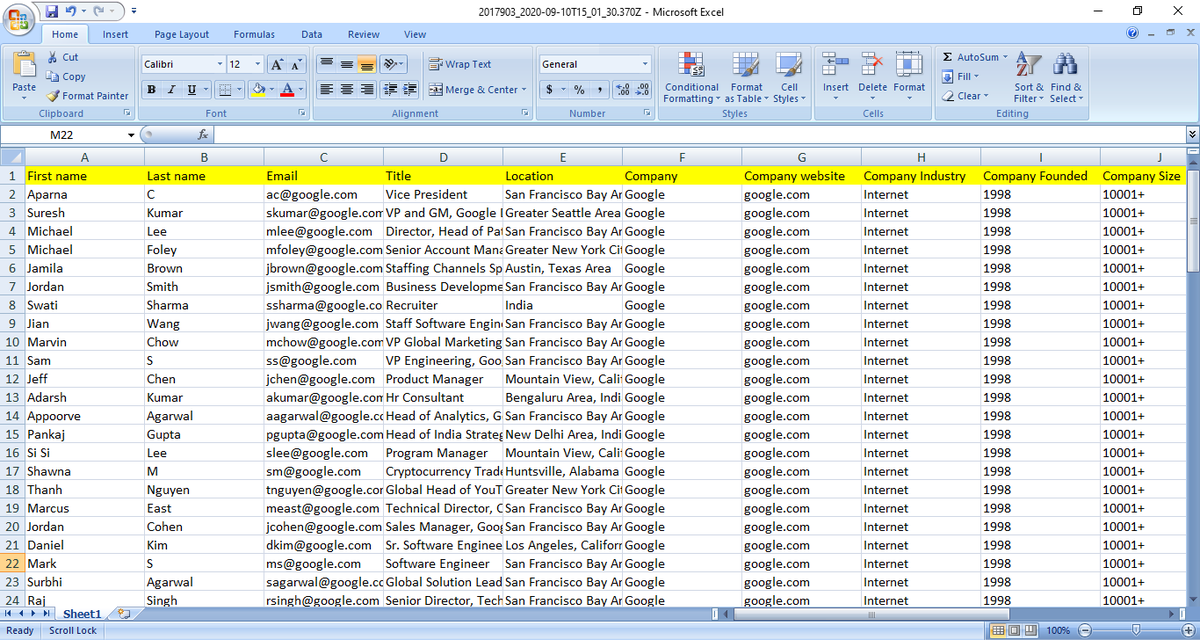Screen dimensions: 1200x640
Task: Activate the Format Painter
Action: [x=87, y=96]
